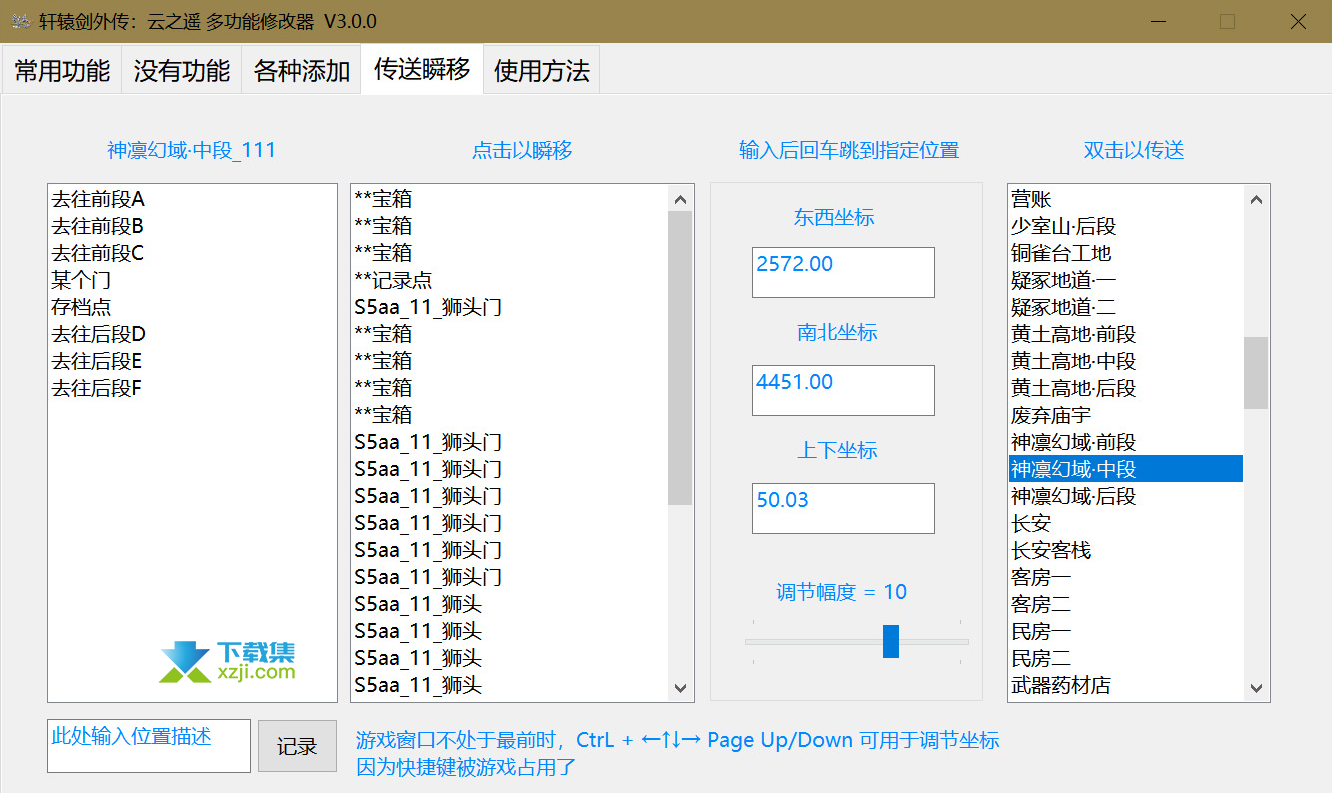Select 去往前段C entry

coord(192,253)
